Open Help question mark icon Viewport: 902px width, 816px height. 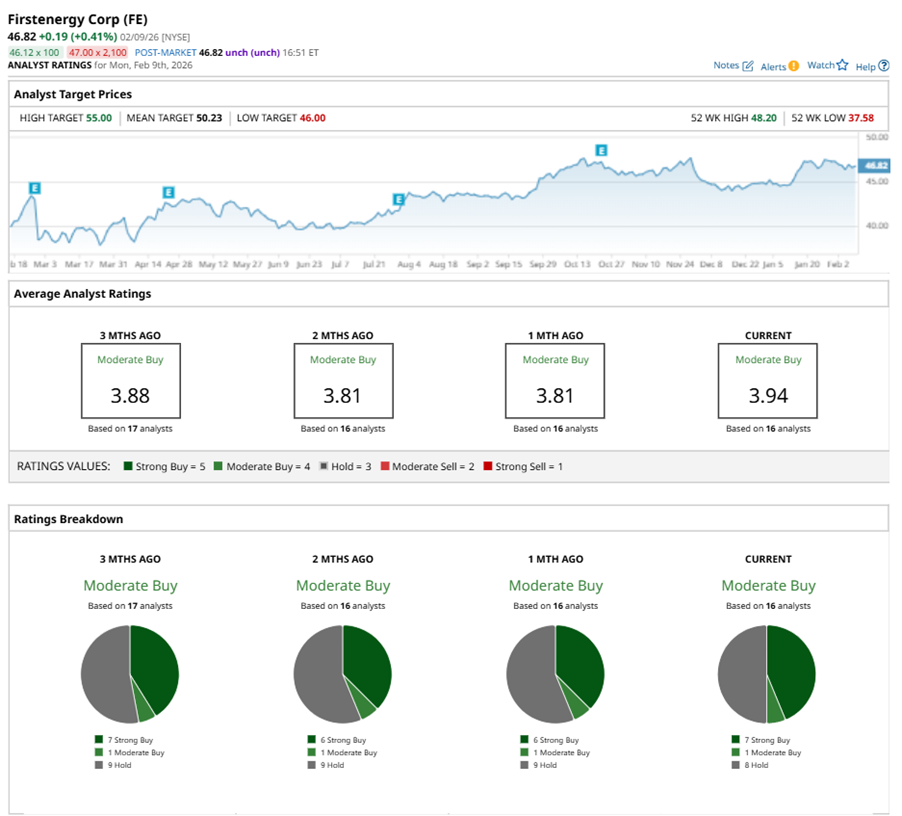(x=884, y=66)
